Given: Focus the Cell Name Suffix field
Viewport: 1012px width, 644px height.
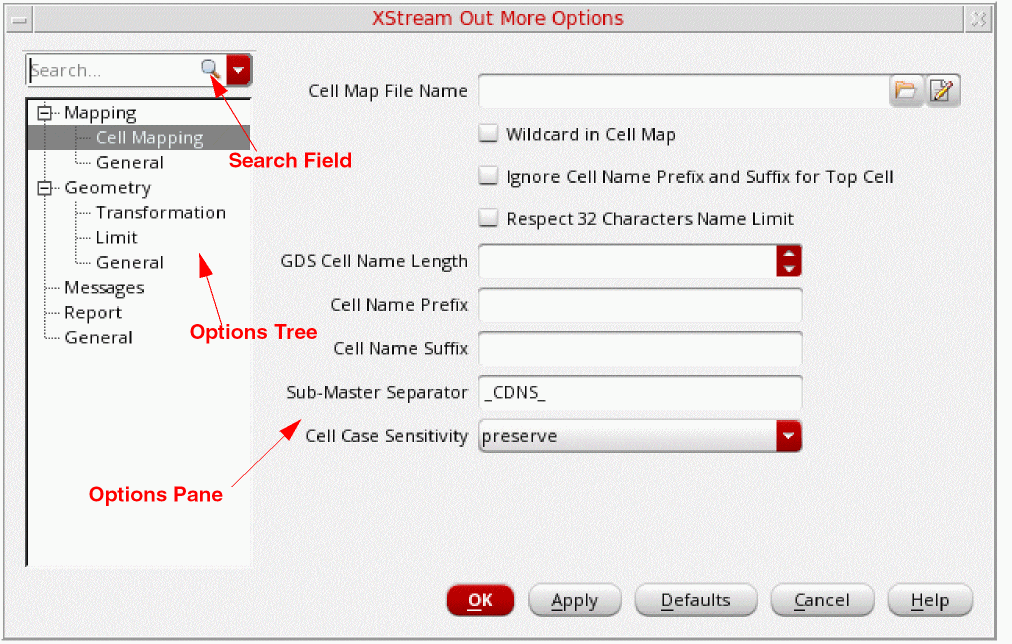Looking at the screenshot, I should point(640,348).
